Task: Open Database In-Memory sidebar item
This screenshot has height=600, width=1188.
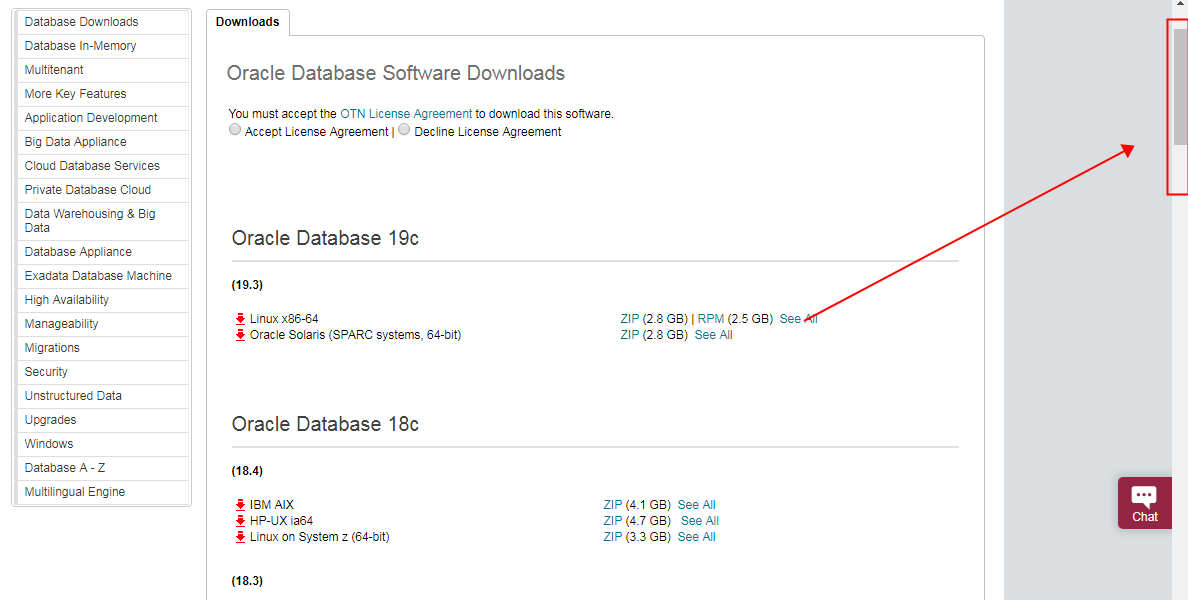Action: point(103,46)
